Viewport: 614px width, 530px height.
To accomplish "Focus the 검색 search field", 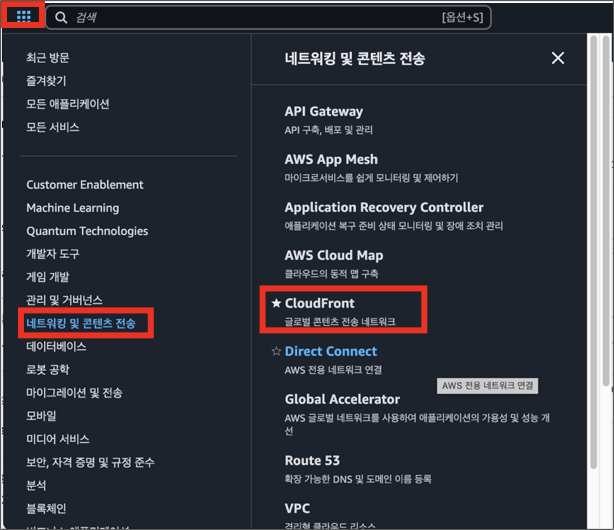I will (268, 18).
